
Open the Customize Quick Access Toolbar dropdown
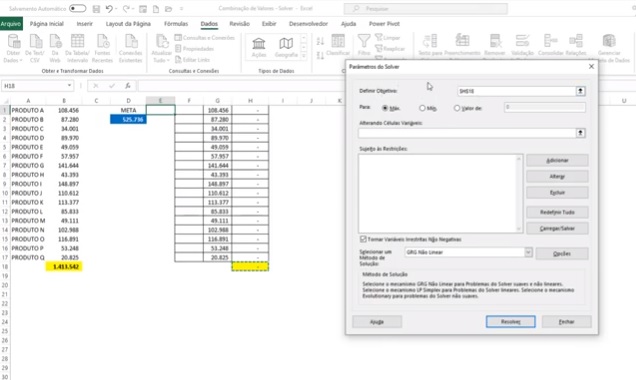click(x=181, y=9)
